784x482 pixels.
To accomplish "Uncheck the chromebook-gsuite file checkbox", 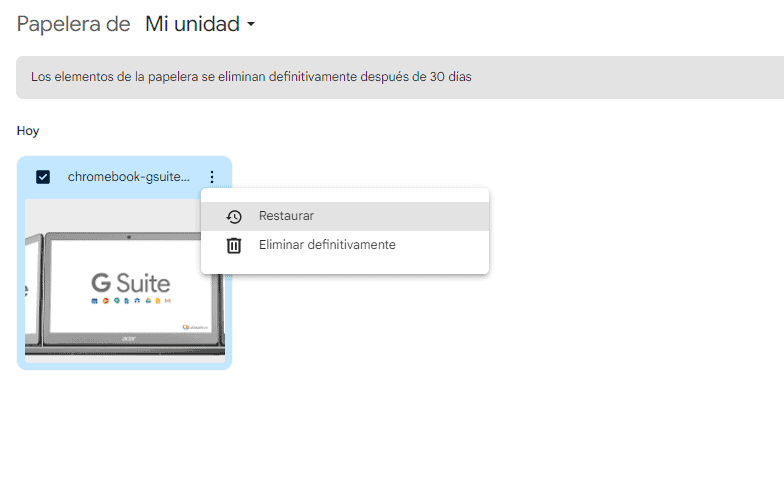I will [x=43, y=177].
